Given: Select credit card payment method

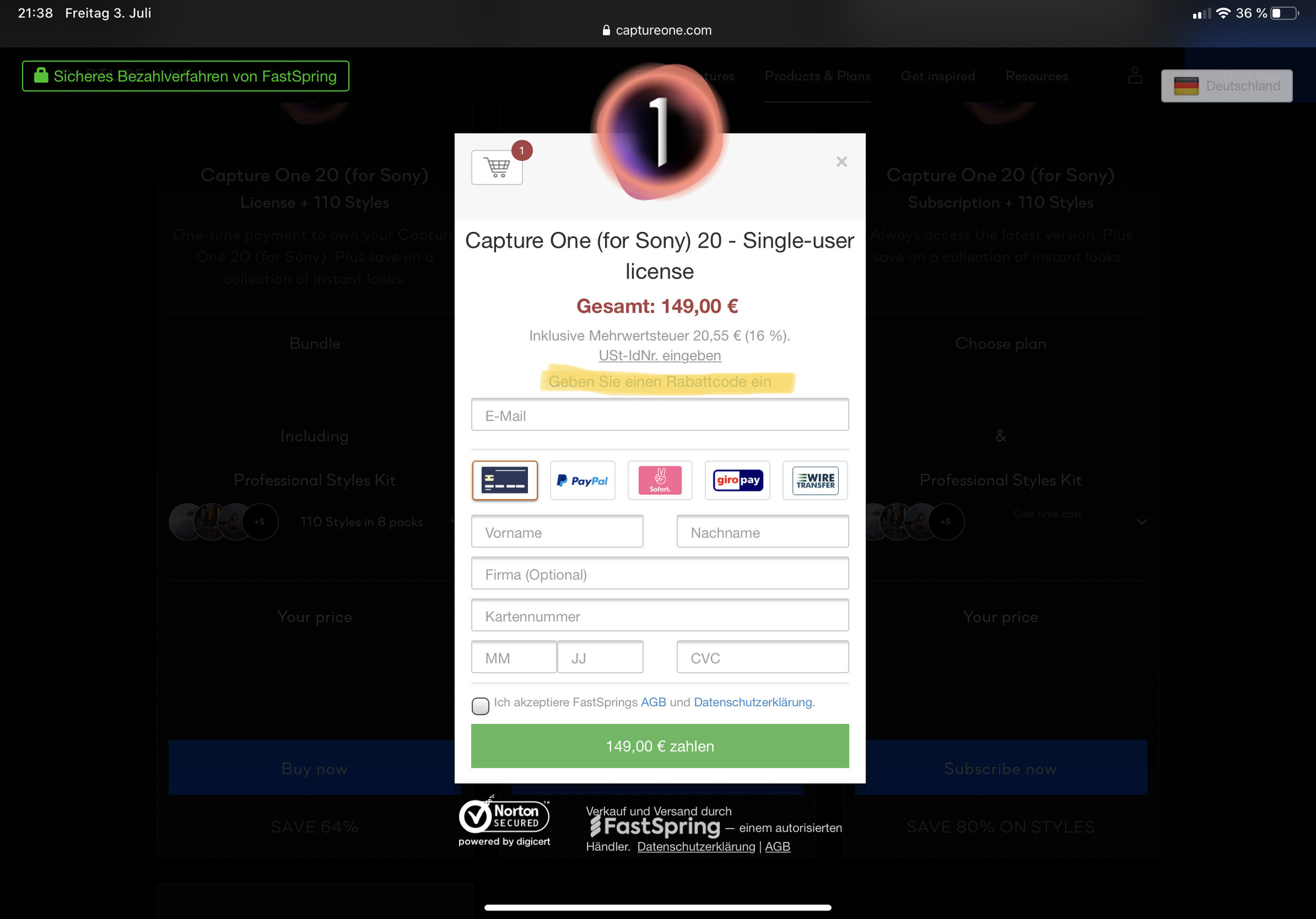Looking at the screenshot, I should point(504,480).
